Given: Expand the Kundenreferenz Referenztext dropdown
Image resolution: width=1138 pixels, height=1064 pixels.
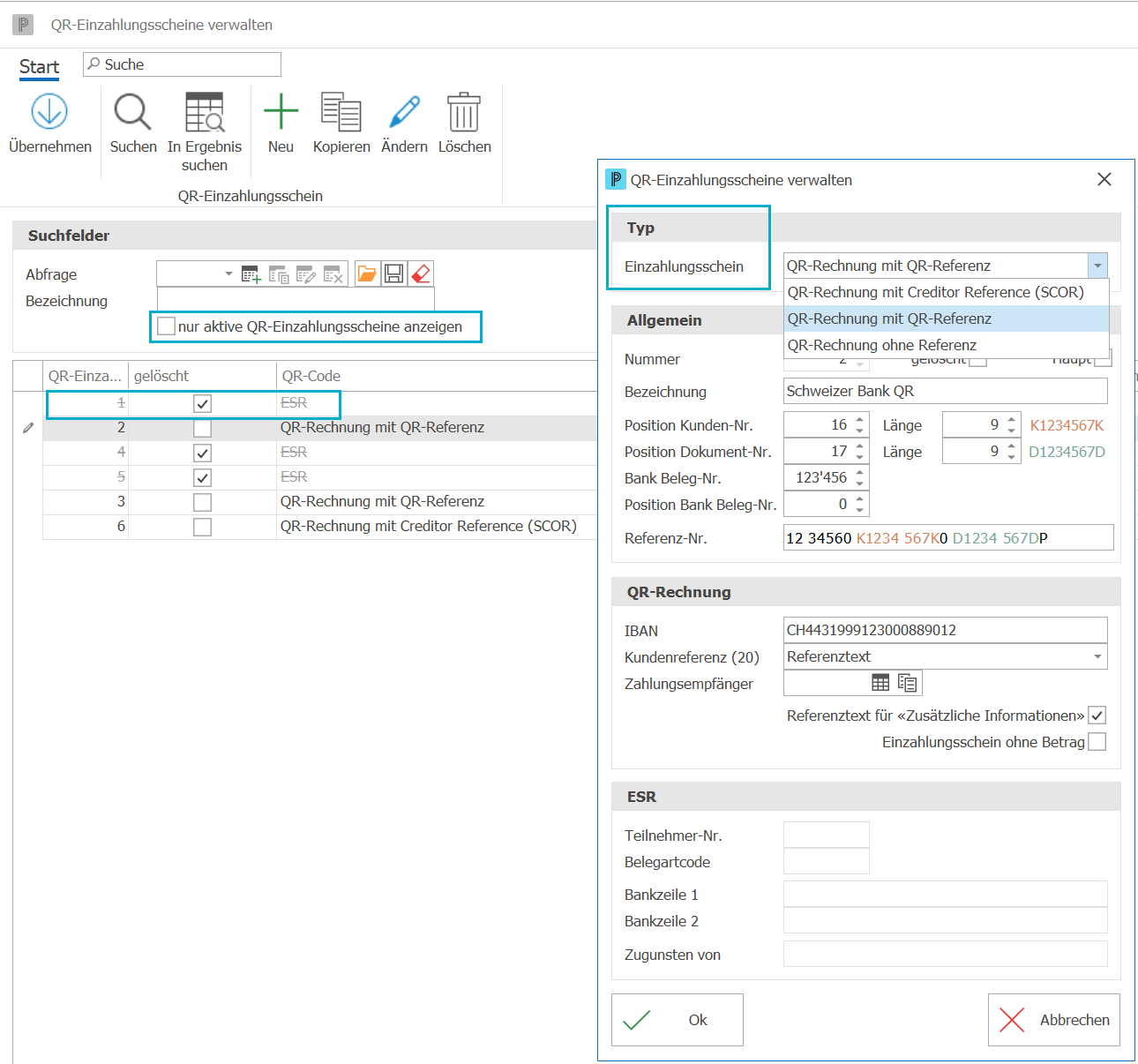Looking at the screenshot, I should coord(1097,656).
